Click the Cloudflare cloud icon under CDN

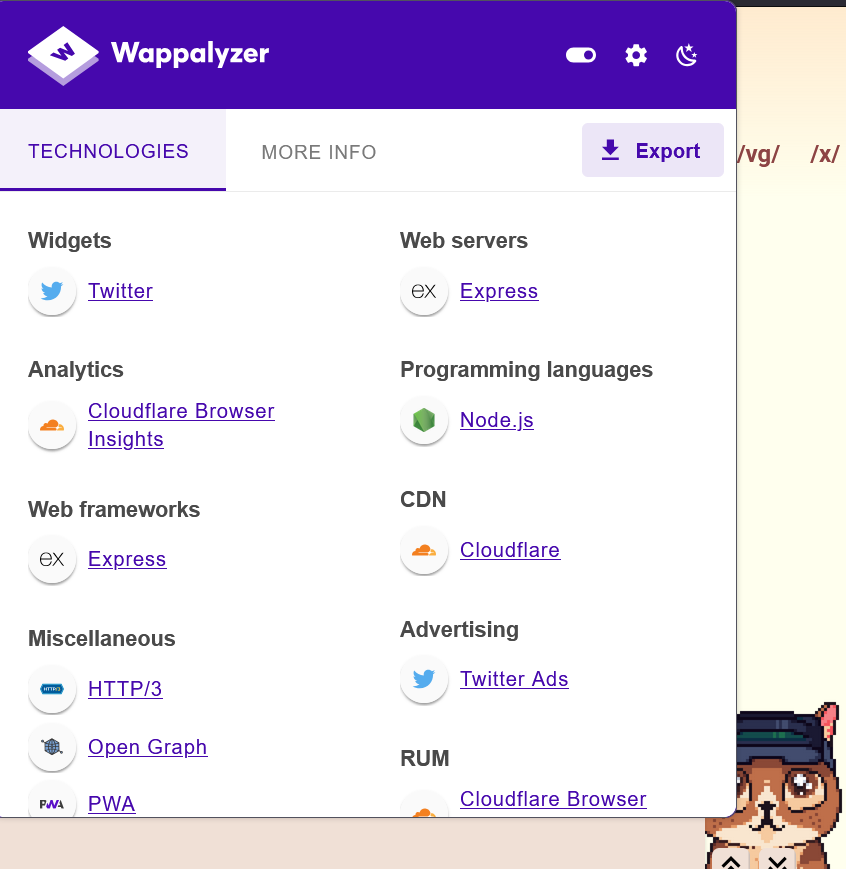[424, 550]
